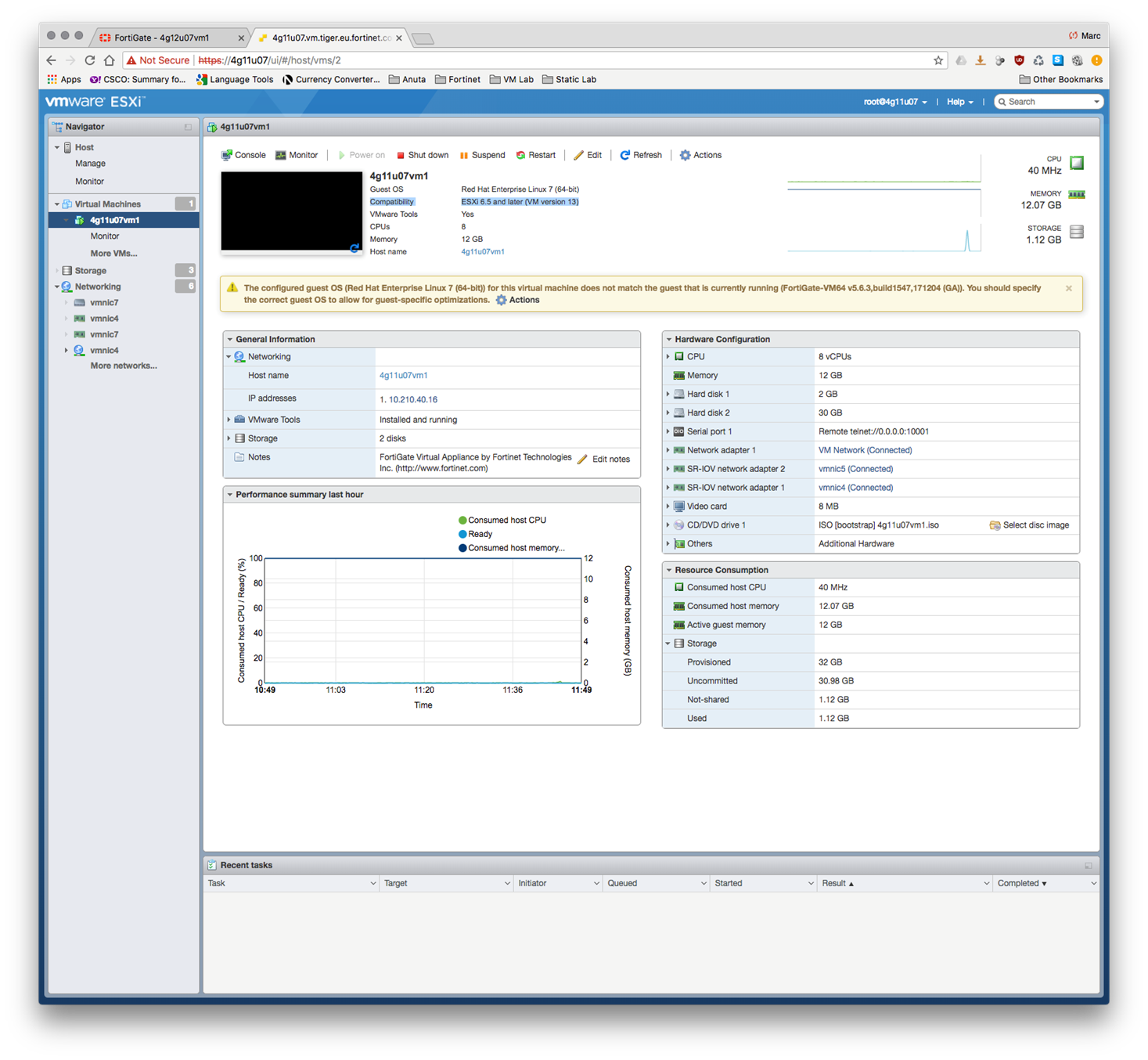This screenshot has width=1148, height=1060.
Task: Bookmark page with the star icon
Action: click(937, 60)
